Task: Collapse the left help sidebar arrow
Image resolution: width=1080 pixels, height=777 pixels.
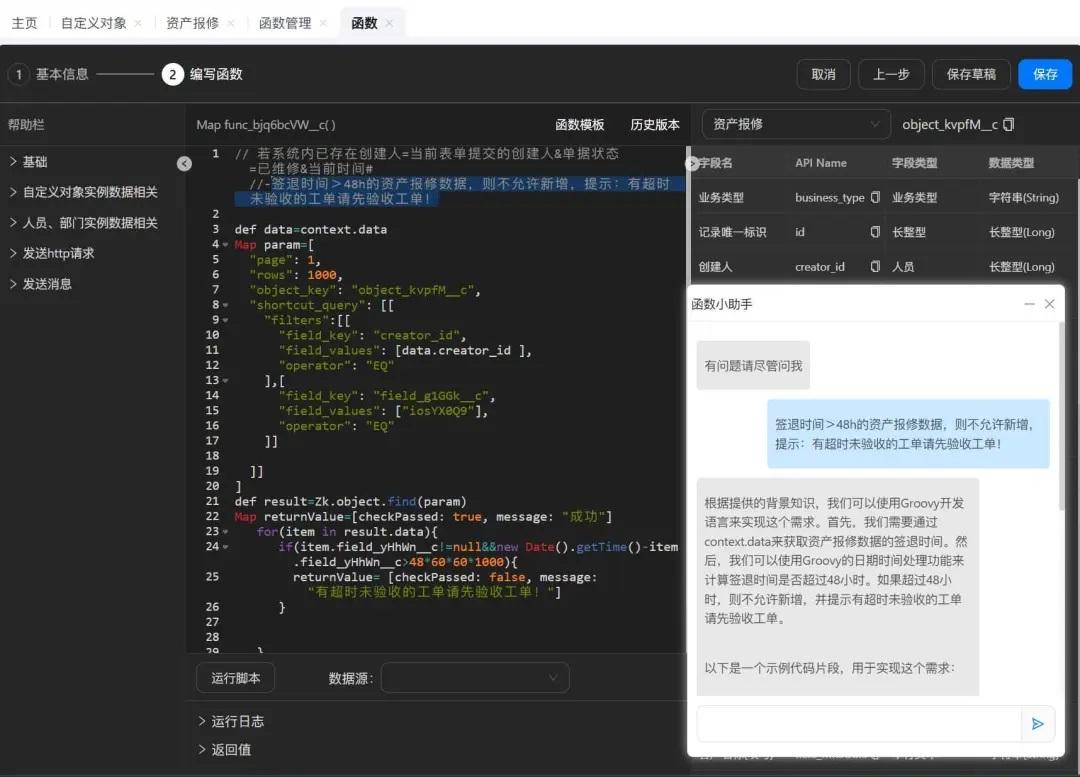Action: click(184, 163)
